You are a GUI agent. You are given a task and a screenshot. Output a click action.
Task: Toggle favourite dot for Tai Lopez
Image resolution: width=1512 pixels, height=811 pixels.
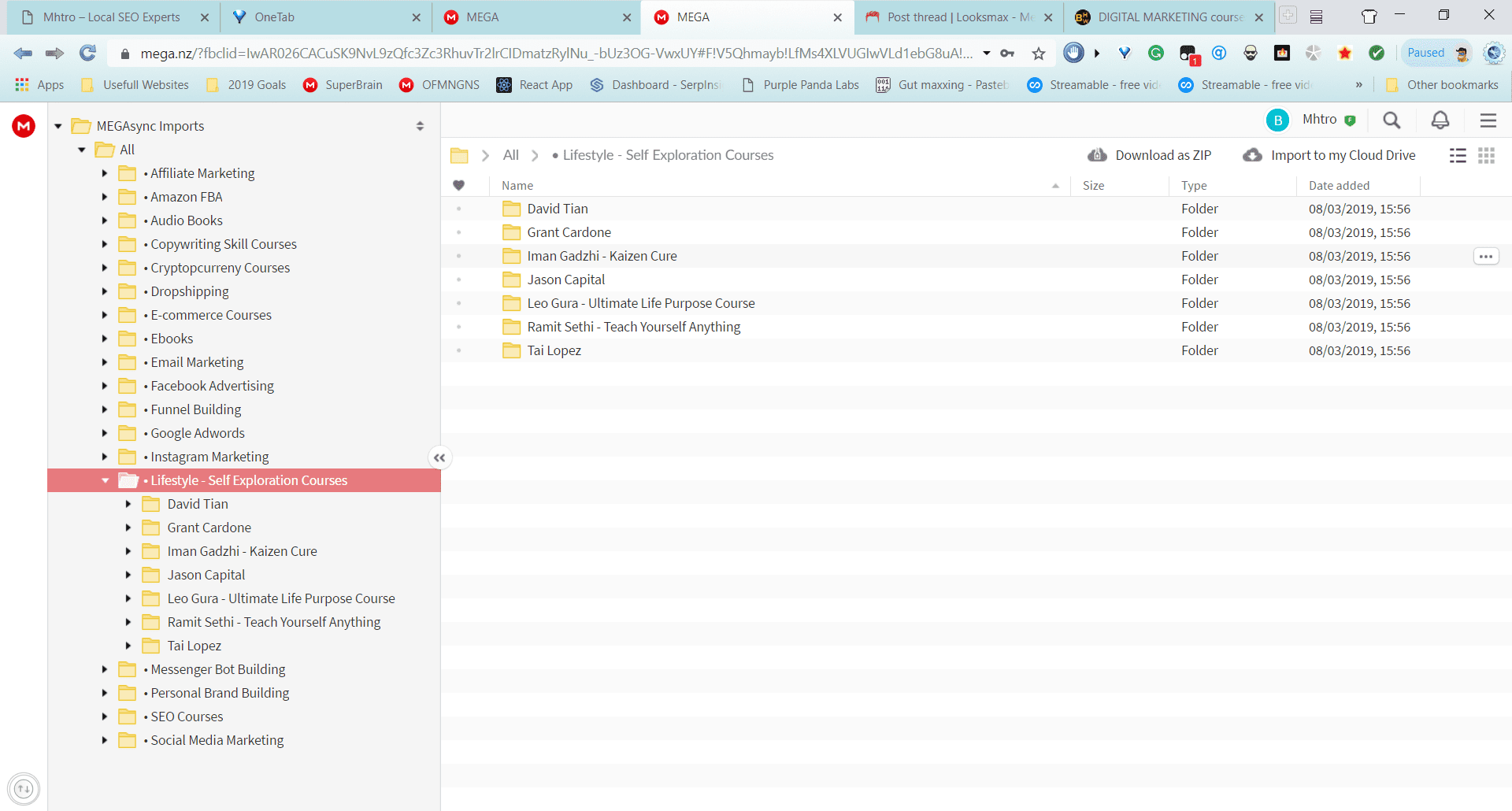459,350
